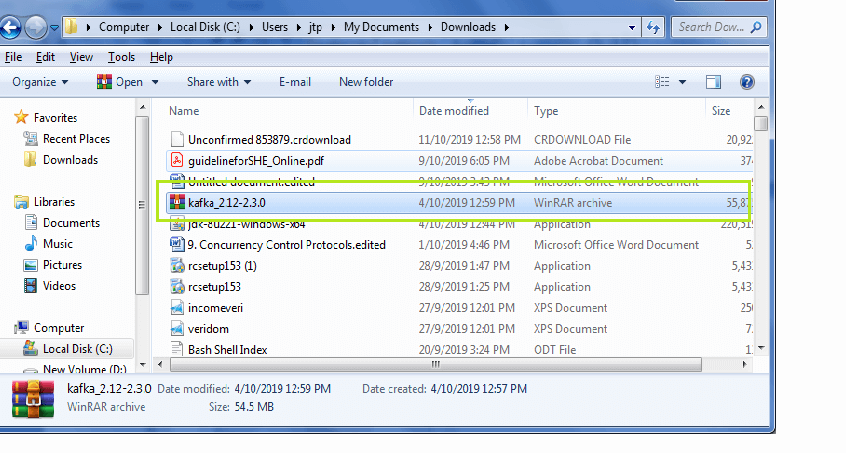Viewport: 846px width, 453px height.
Task: Click the Favorites star icon
Action: [20, 118]
